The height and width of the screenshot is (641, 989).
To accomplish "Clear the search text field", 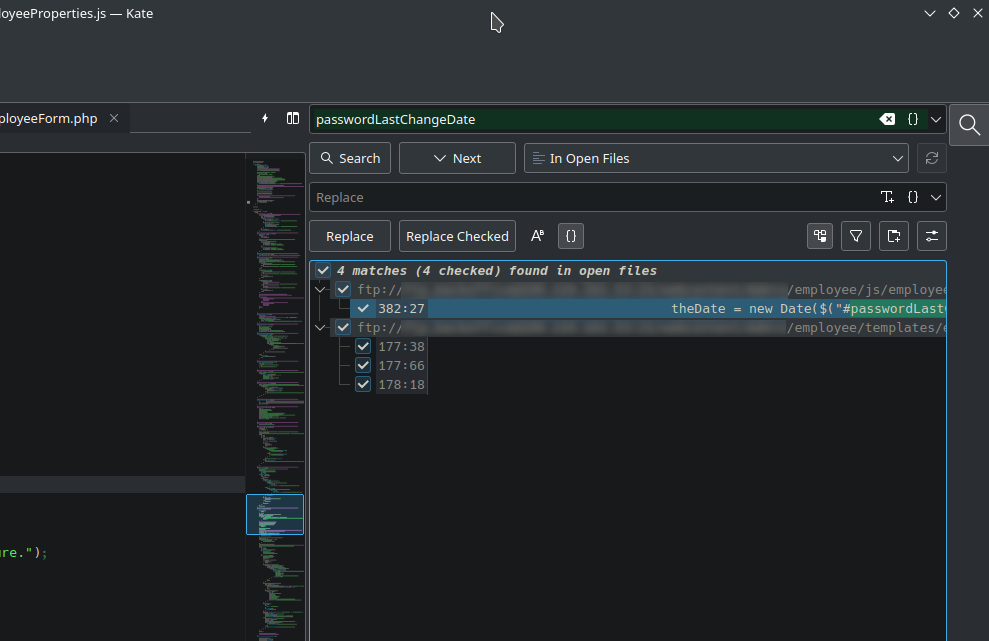I will (887, 119).
